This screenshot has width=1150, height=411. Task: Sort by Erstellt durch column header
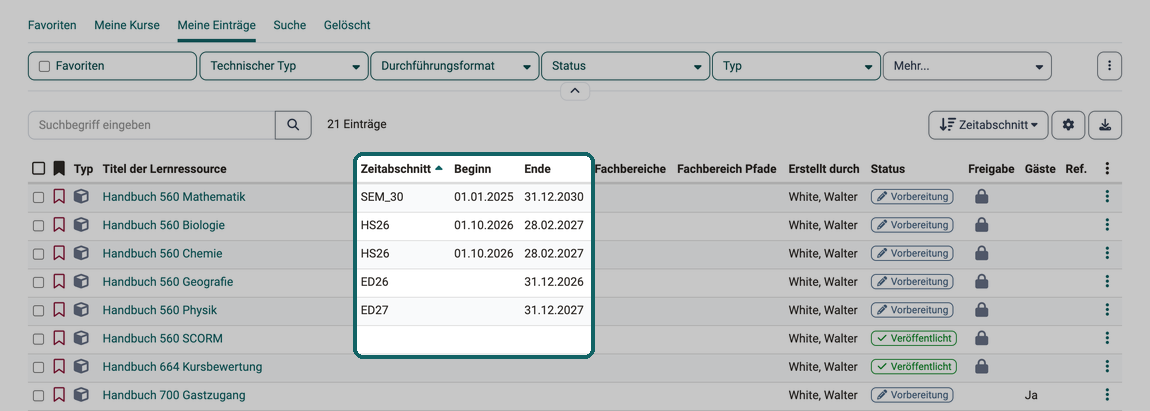point(824,169)
